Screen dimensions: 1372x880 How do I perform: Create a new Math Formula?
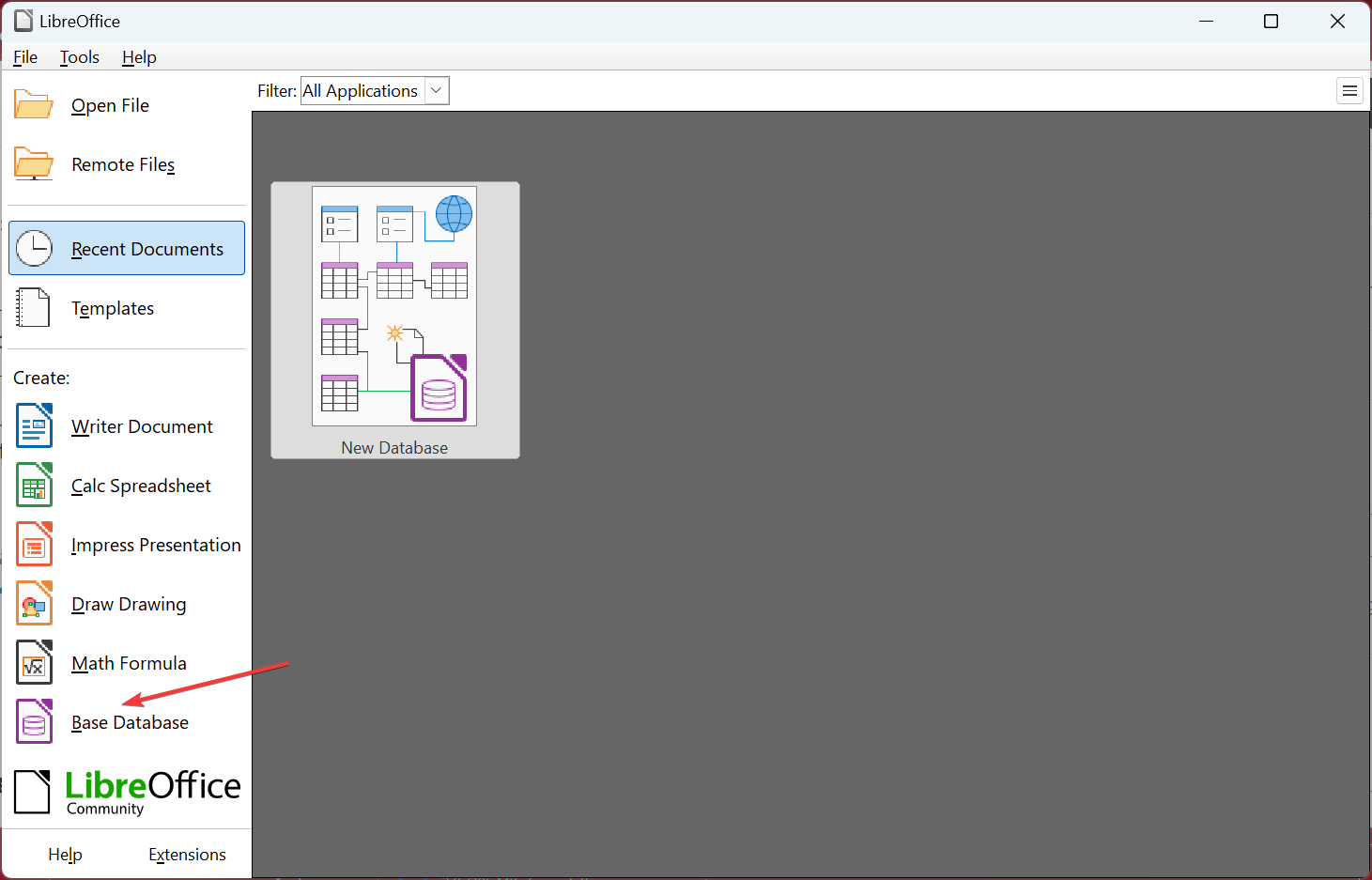point(129,663)
